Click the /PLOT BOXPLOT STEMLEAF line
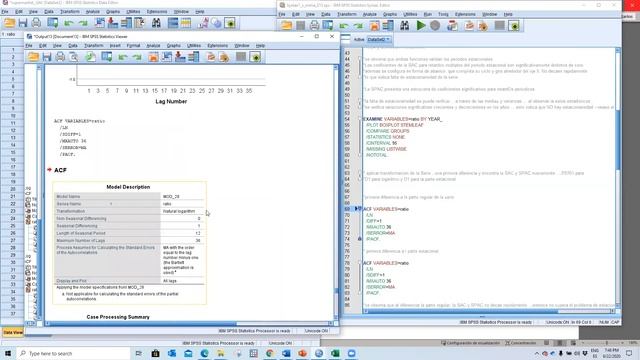This screenshot has width=640, height=360. click(395, 125)
